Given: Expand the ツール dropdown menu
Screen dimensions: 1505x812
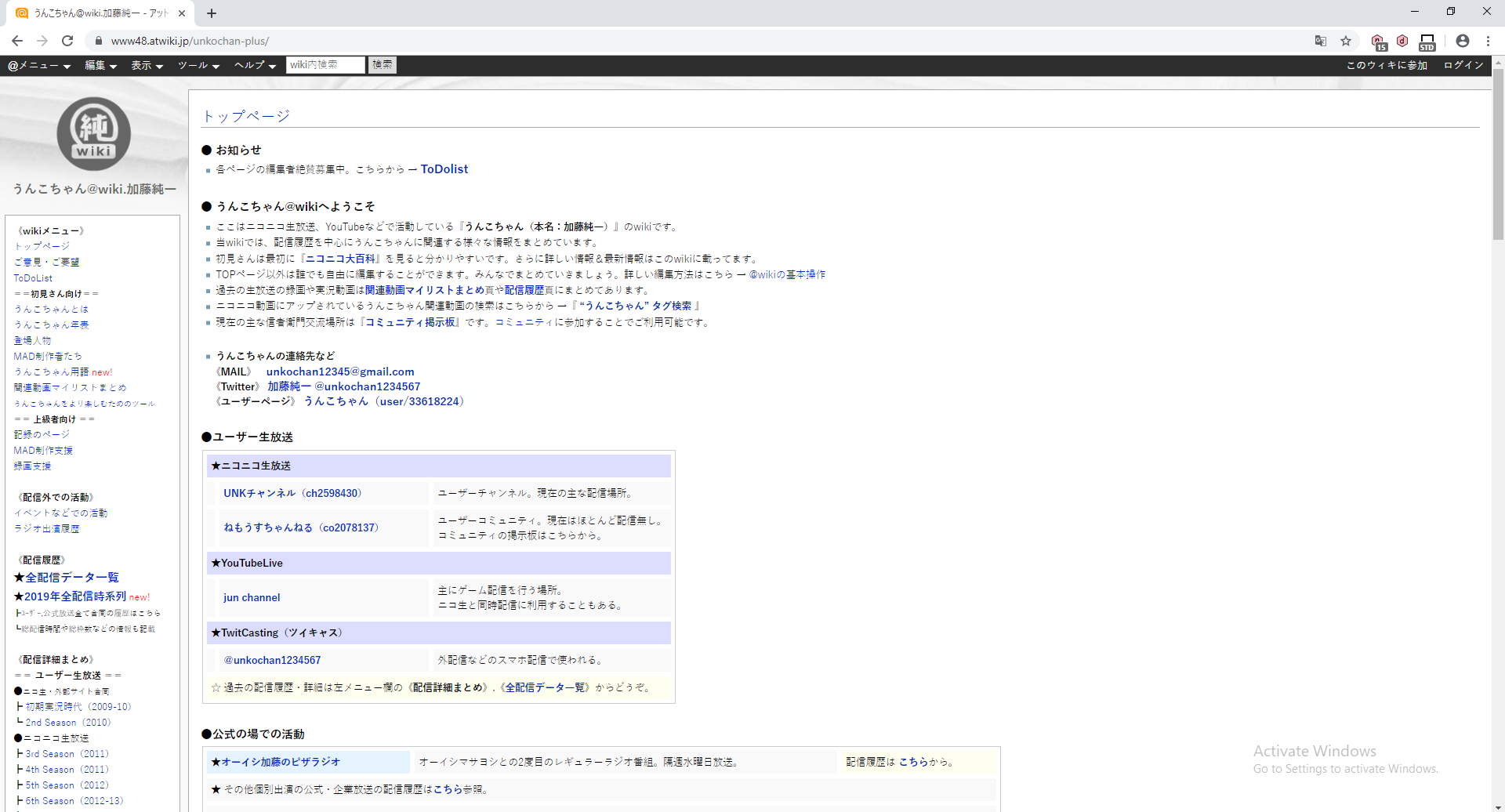Looking at the screenshot, I should 198,65.
